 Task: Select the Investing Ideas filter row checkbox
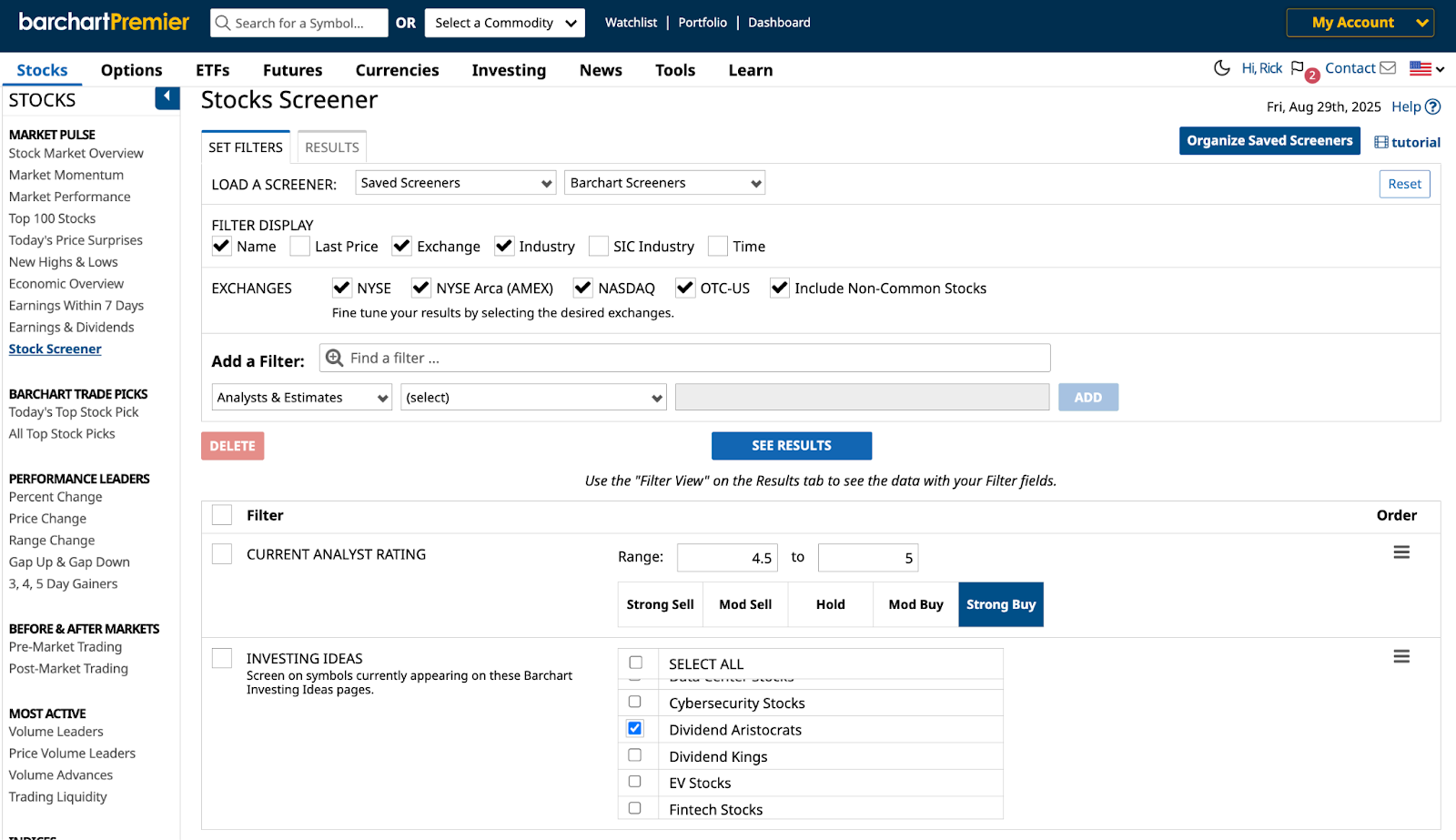point(221,658)
